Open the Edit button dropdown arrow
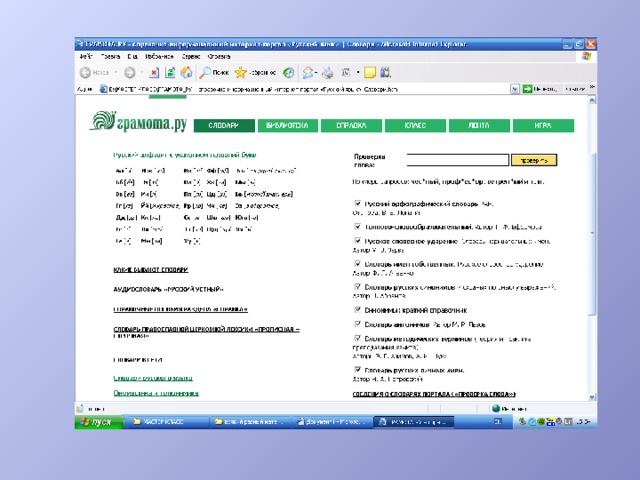 coord(358,73)
